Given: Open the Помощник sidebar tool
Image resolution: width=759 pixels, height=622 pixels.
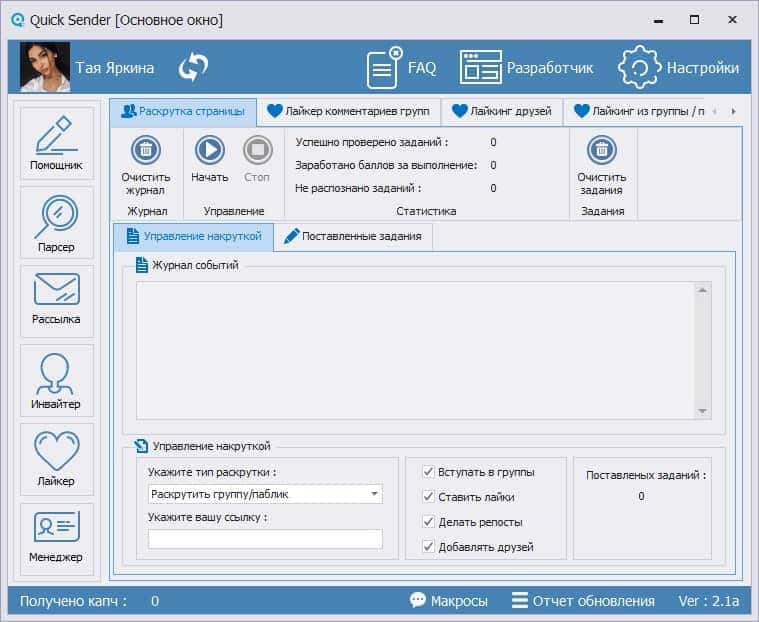Looking at the screenshot, I should tap(57, 143).
